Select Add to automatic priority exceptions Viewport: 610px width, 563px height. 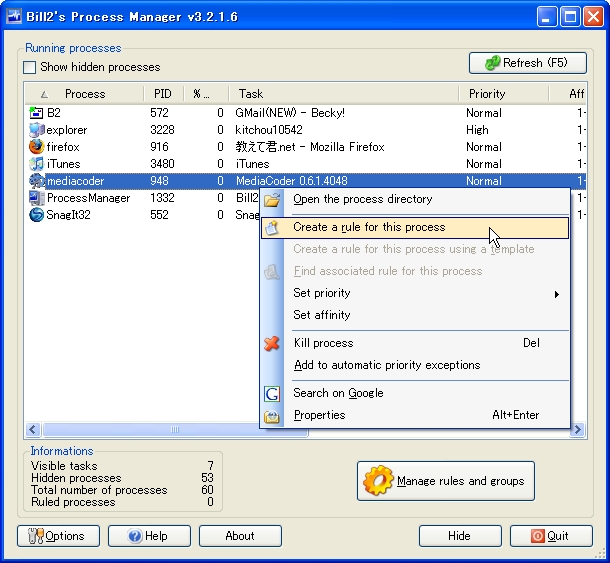pos(414,365)
